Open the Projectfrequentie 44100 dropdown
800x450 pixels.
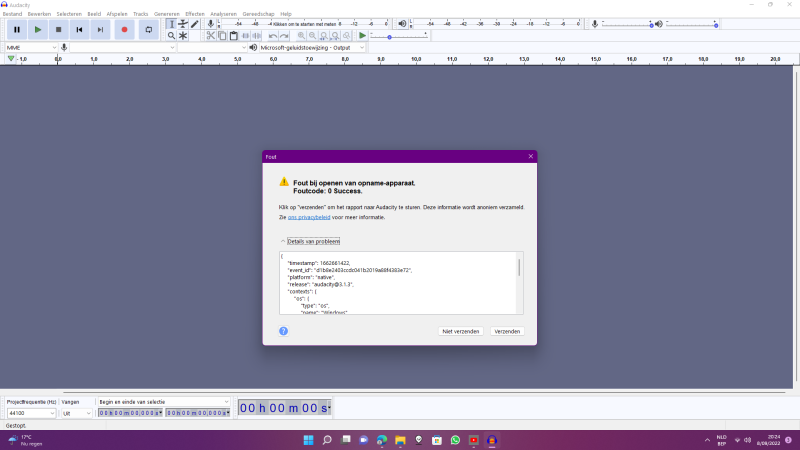point(30,412)
